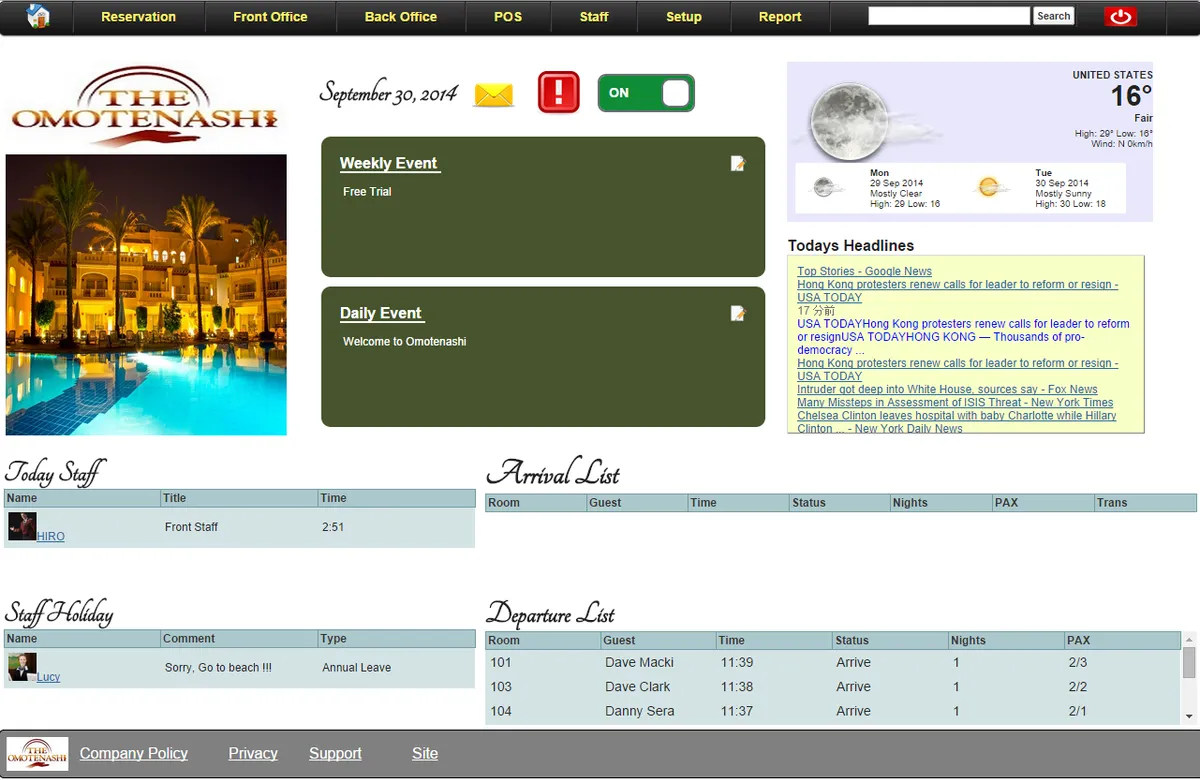The height and width of the screenshot is (780, 1200).
Task: Click Lucy's staff photo thumbnail
Action: pyautogui.click(x=22, y=667)
